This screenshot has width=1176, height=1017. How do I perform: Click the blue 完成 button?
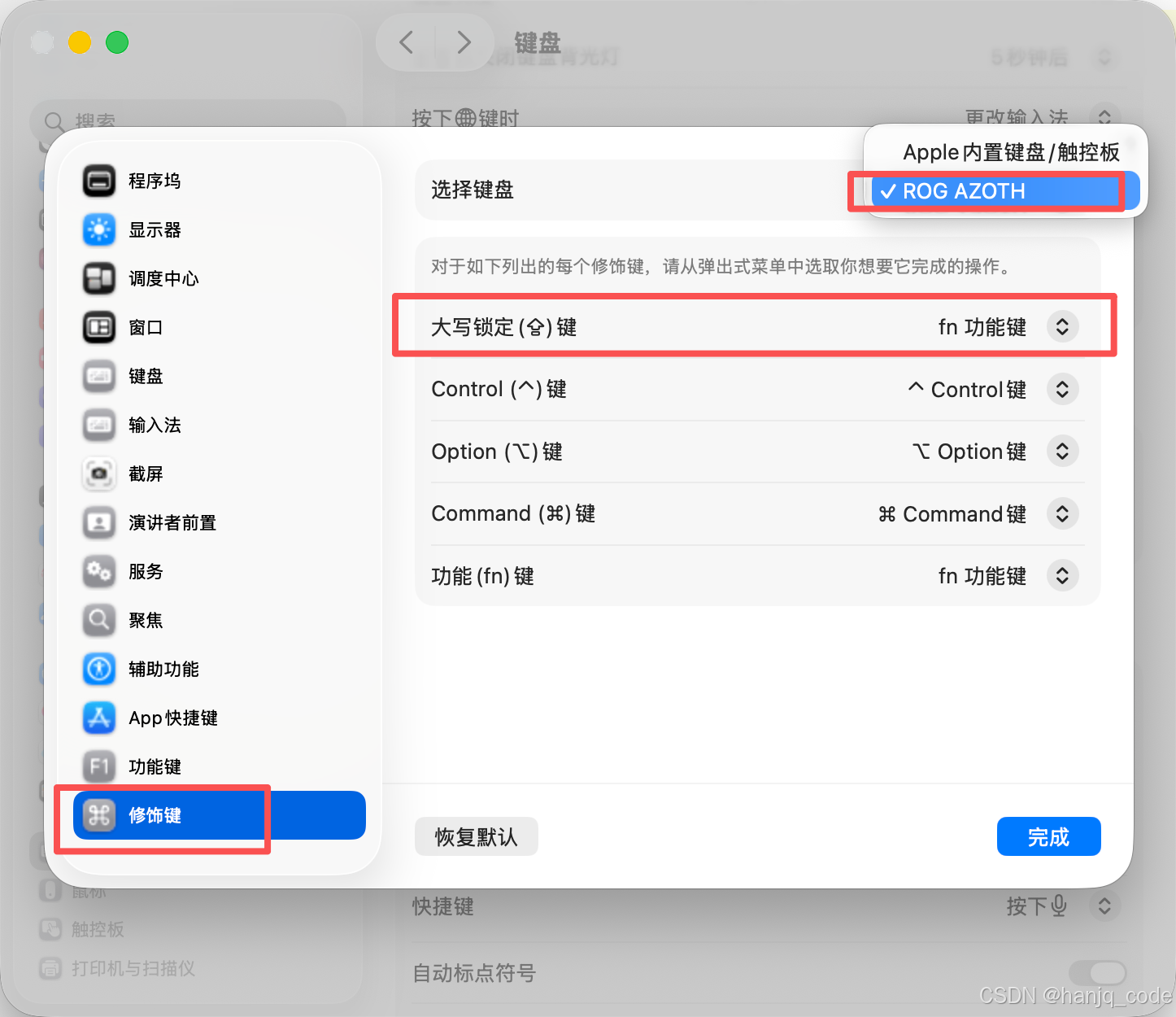(1048, 836)
